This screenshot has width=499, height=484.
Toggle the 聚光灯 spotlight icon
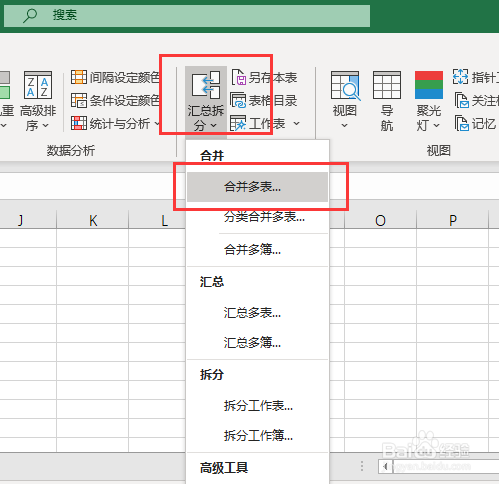coord(429,85)
